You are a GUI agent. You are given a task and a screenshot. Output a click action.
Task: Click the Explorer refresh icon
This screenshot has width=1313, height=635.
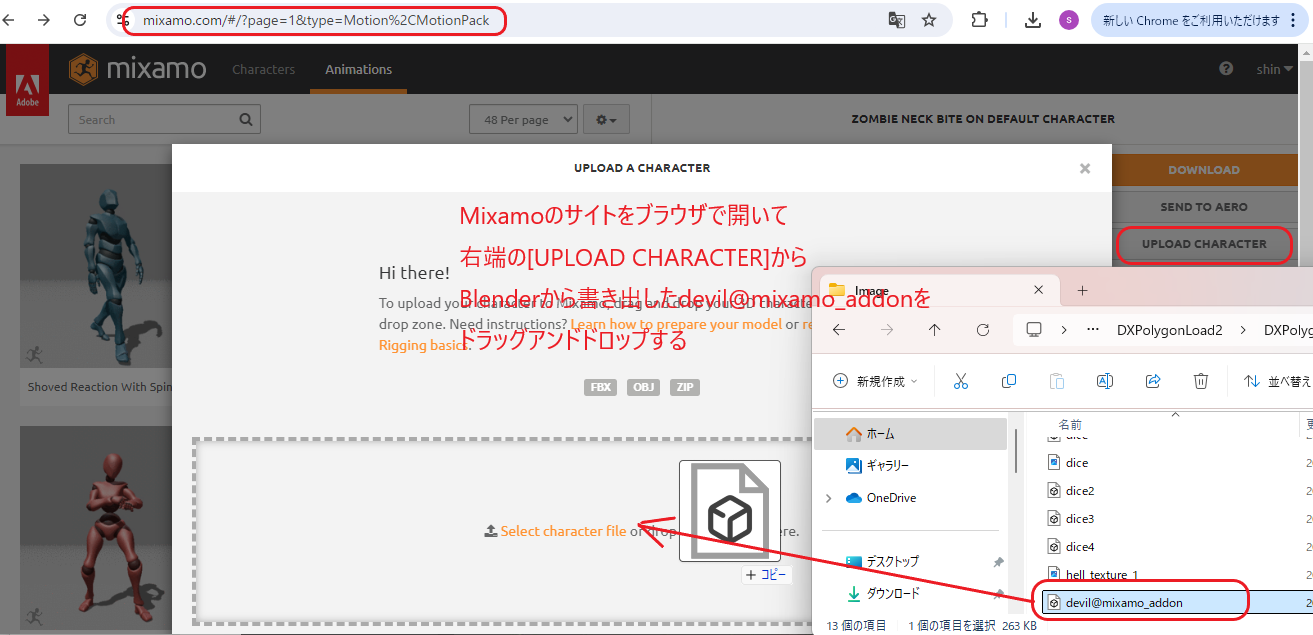(983, 329)
